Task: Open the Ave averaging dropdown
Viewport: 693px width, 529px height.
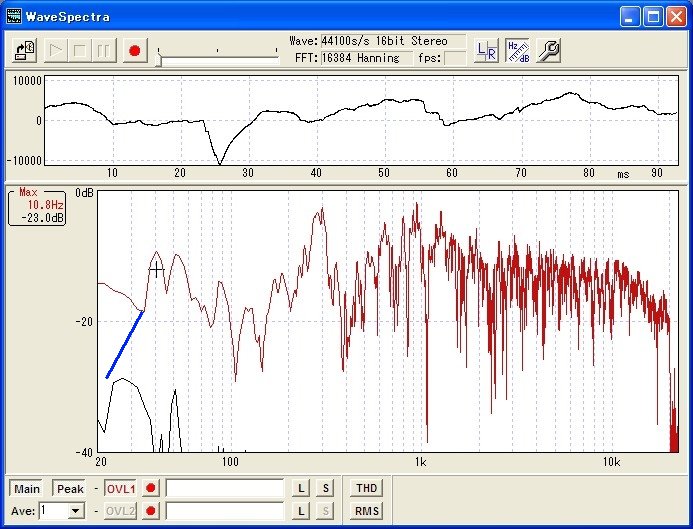Action: [x=76, y=511]
